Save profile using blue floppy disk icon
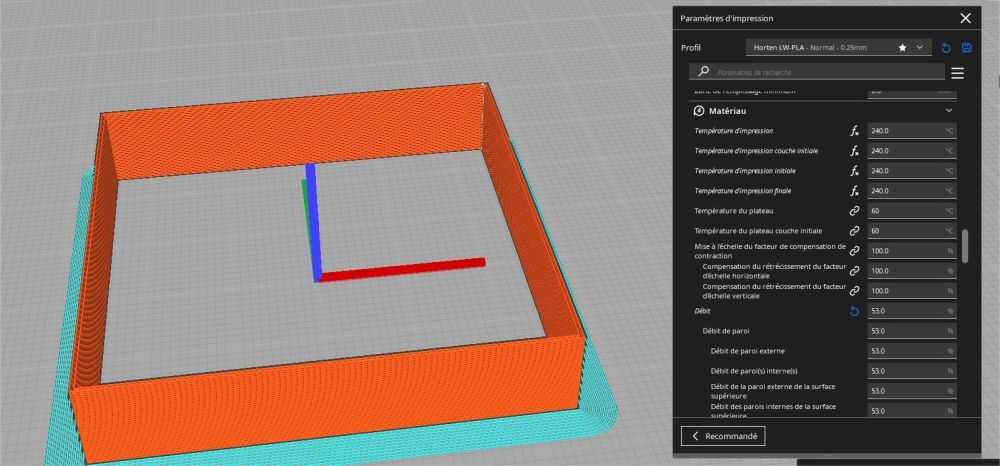 [967, 48]
